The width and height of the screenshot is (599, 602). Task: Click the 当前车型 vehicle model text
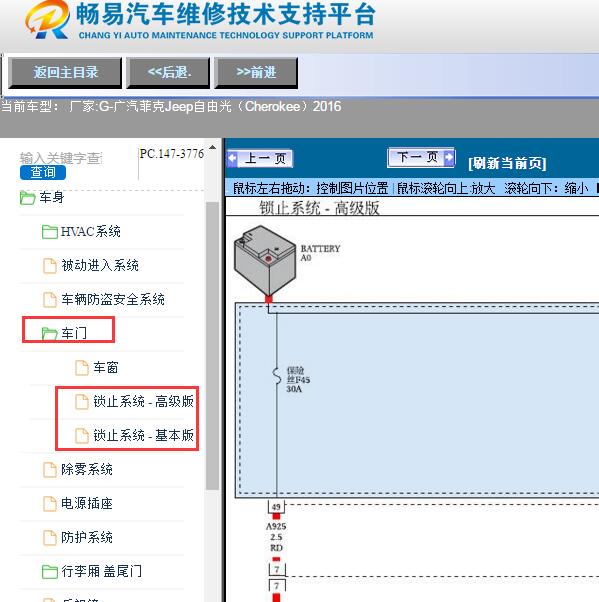click(x=171, y=106)
